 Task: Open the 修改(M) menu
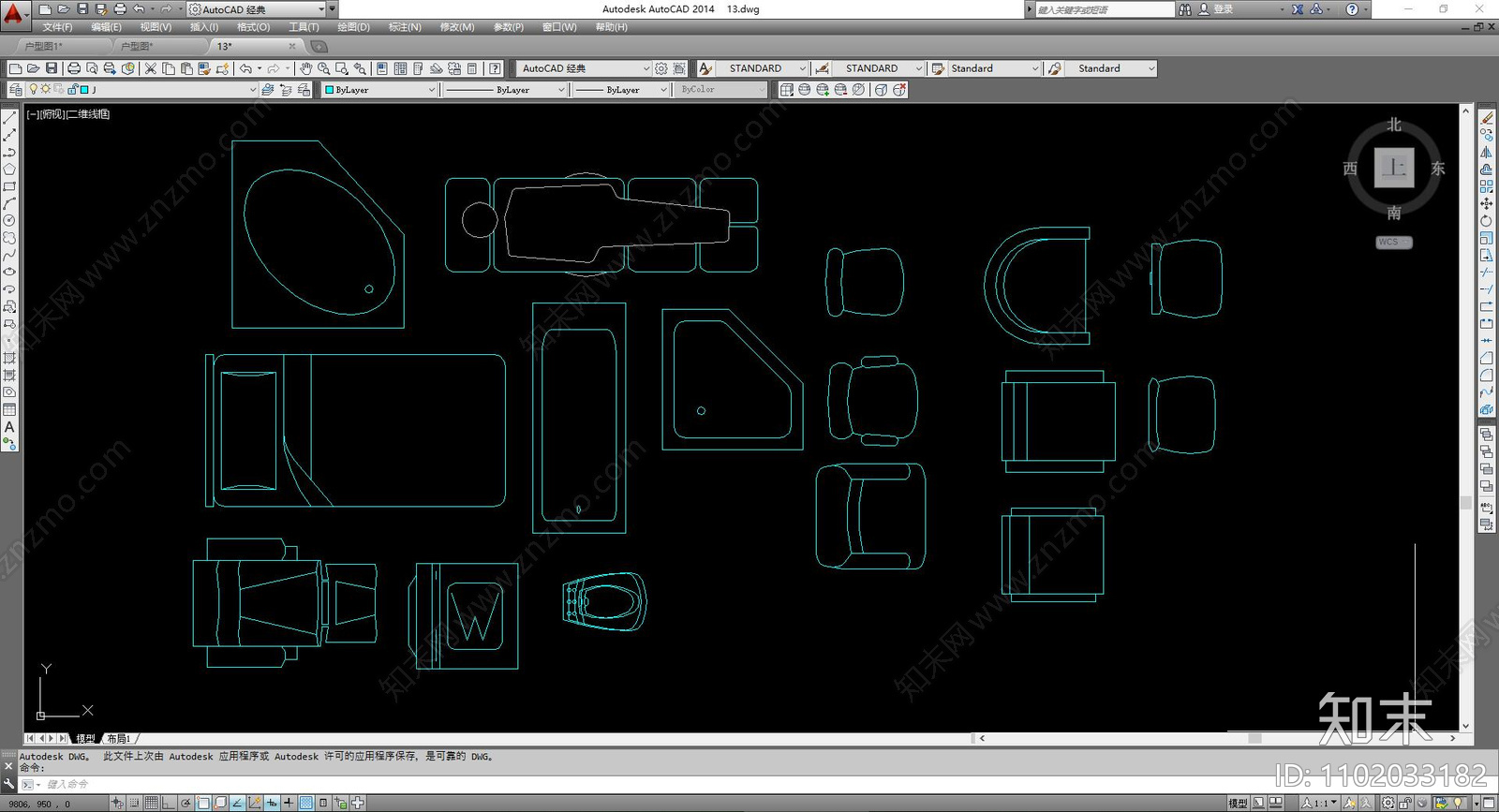456,27
